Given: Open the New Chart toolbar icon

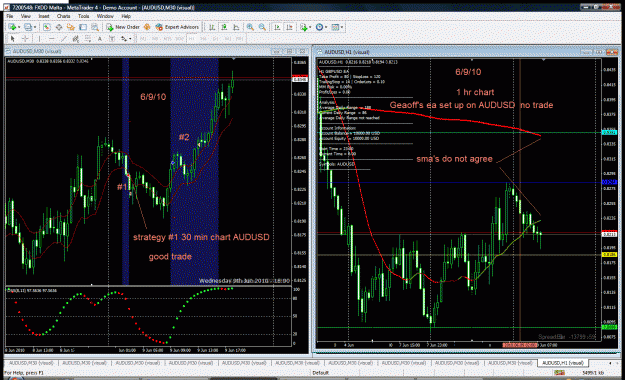Looking at the screenshot, I should pos(12,27).
